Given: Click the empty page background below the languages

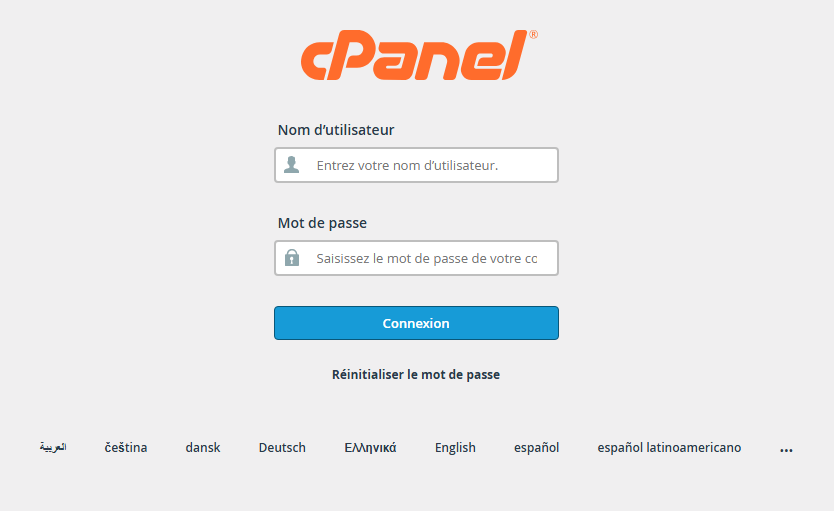Looking at the screenshot, I should click(x=416, y=490).
